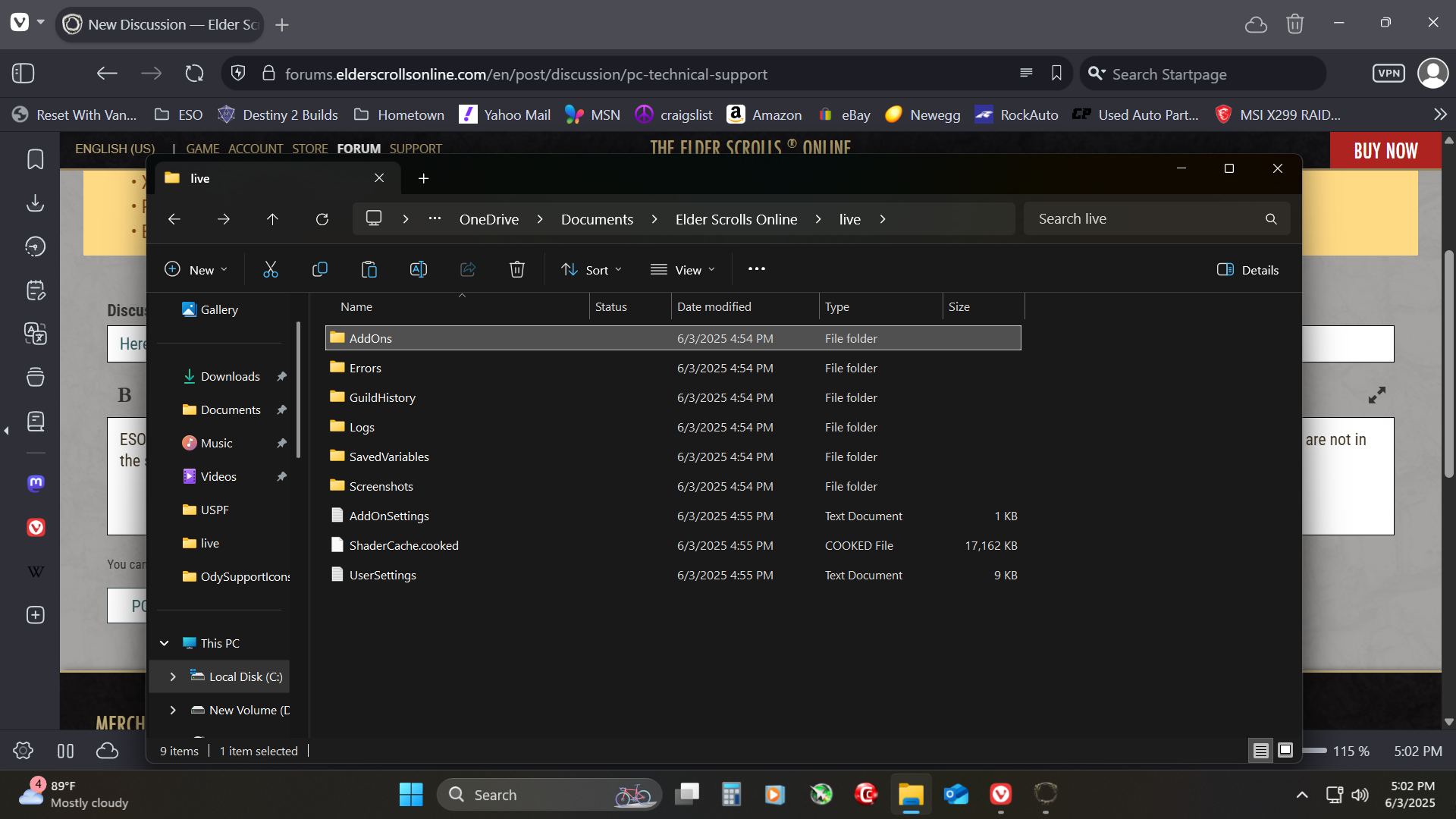Go forward in File Explorer
This screenshot has height=819, width=1456.
click(x=224, y=219)
